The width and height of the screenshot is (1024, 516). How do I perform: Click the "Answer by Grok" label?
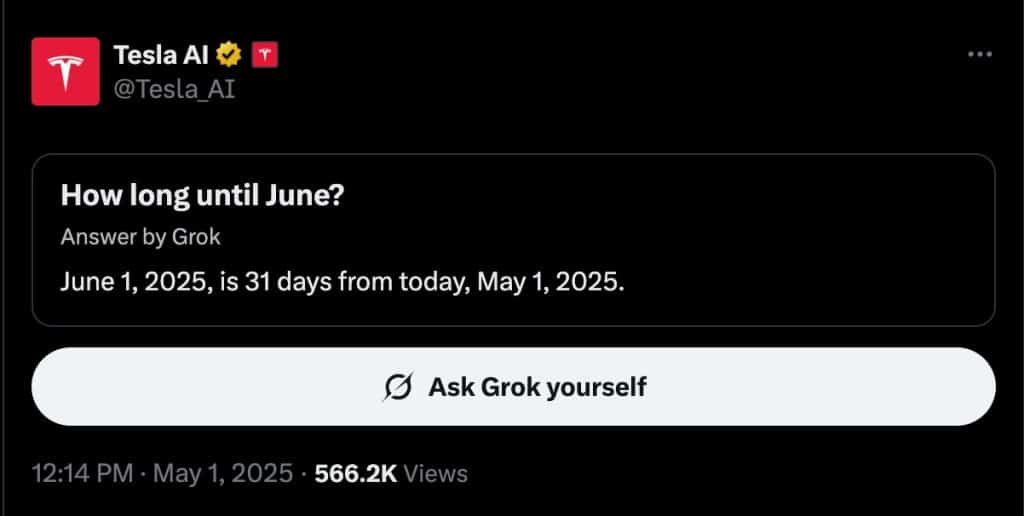(x=140, y=237)
